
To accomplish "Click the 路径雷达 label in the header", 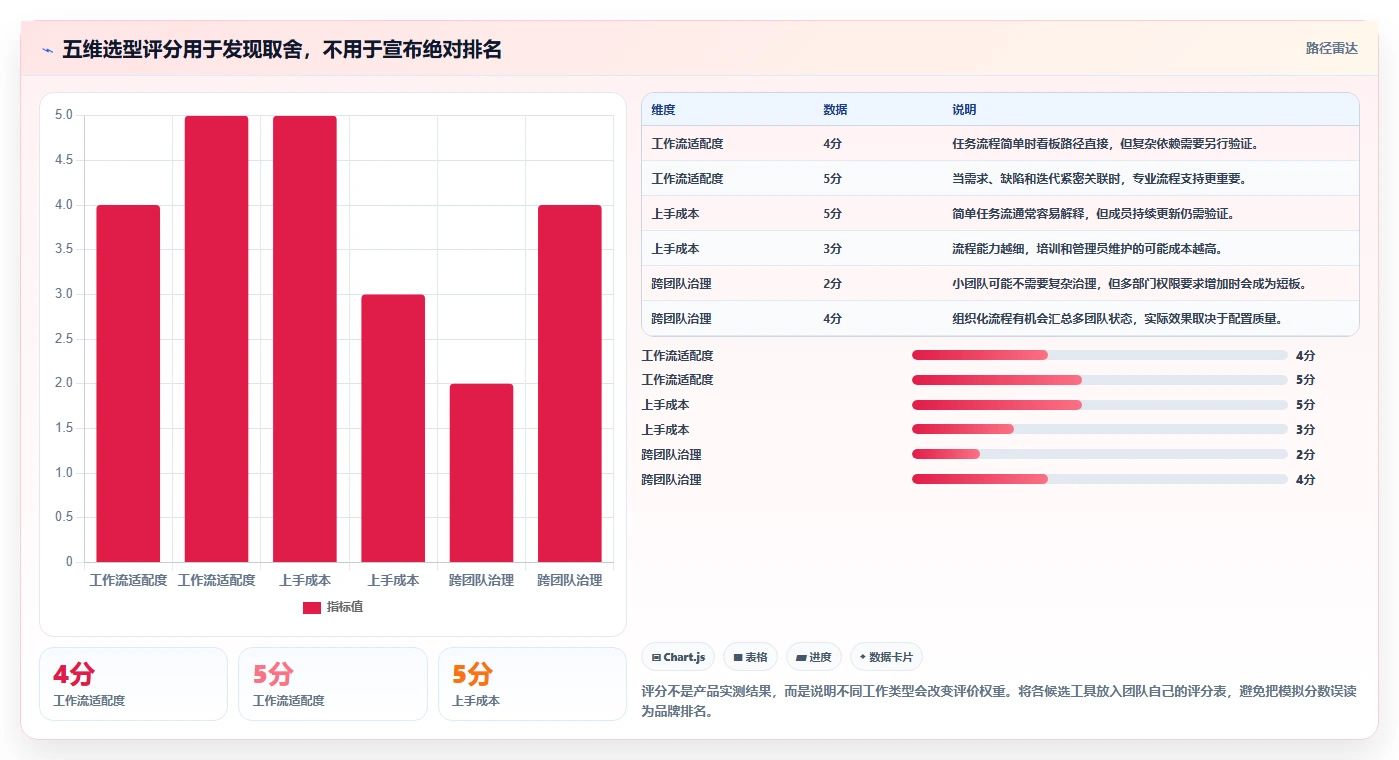I will click(1331, 48).
